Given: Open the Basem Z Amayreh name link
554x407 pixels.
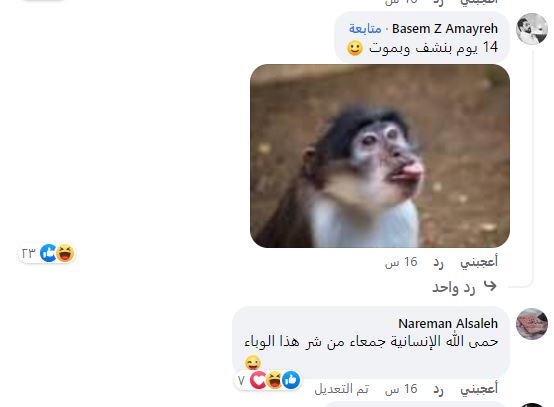Looking at the screenshot, I should pos(445,29).
